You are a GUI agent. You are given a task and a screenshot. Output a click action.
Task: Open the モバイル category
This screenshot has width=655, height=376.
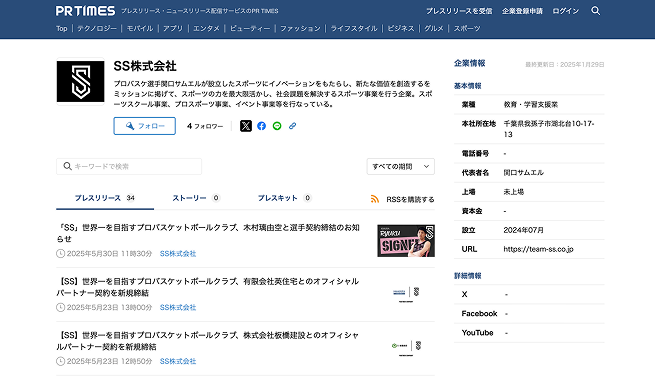140,28
